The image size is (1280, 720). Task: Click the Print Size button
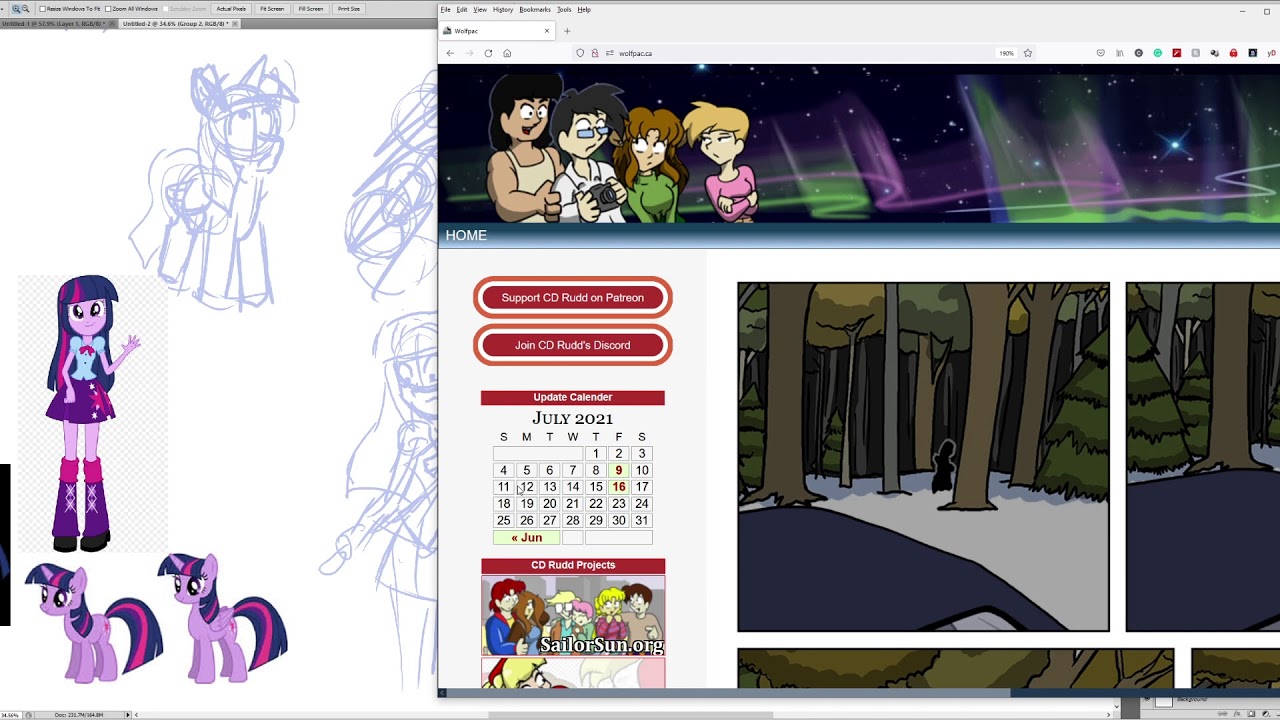(x=349, y=9)
